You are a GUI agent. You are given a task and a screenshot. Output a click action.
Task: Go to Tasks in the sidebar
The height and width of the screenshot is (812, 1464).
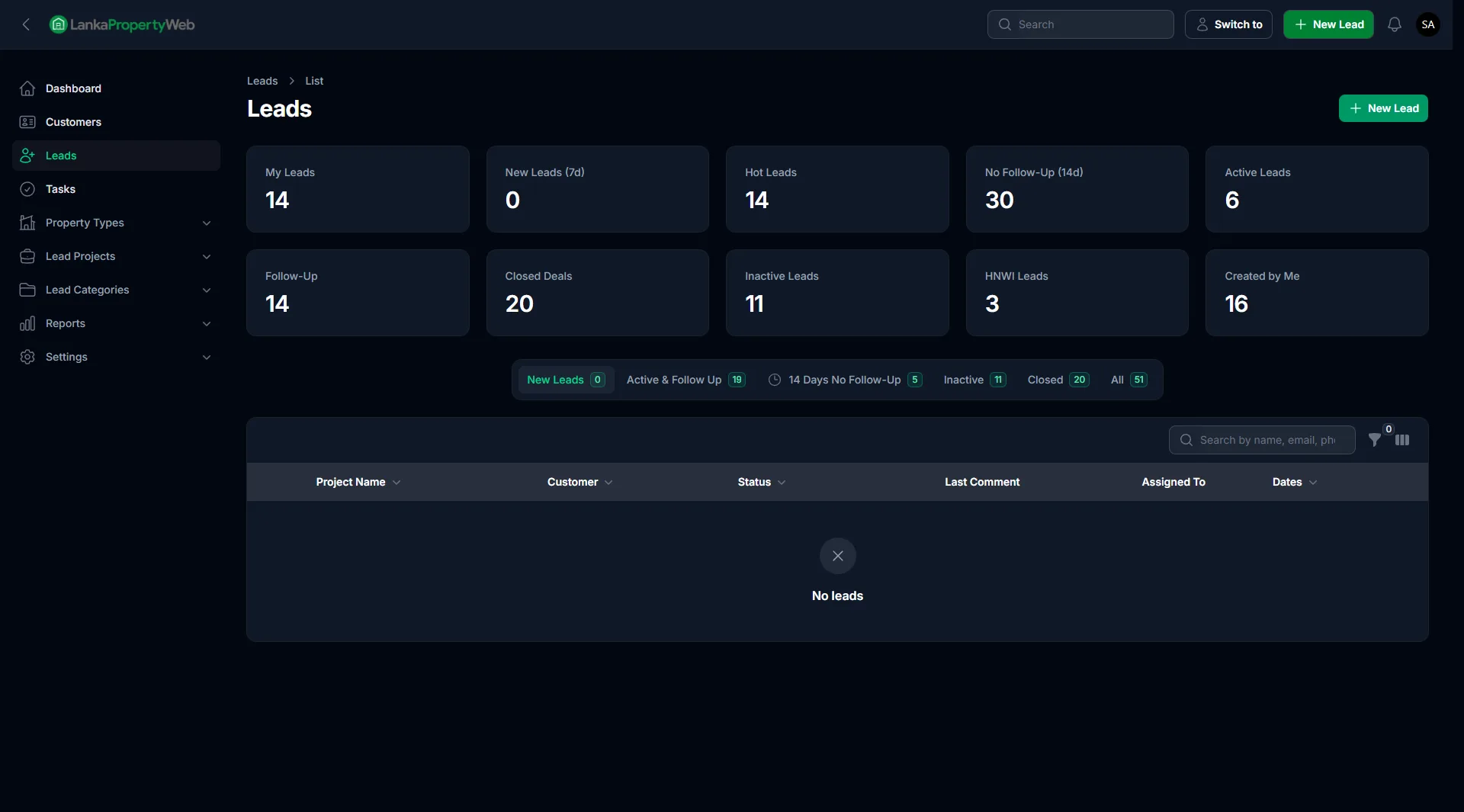[60, 189]
